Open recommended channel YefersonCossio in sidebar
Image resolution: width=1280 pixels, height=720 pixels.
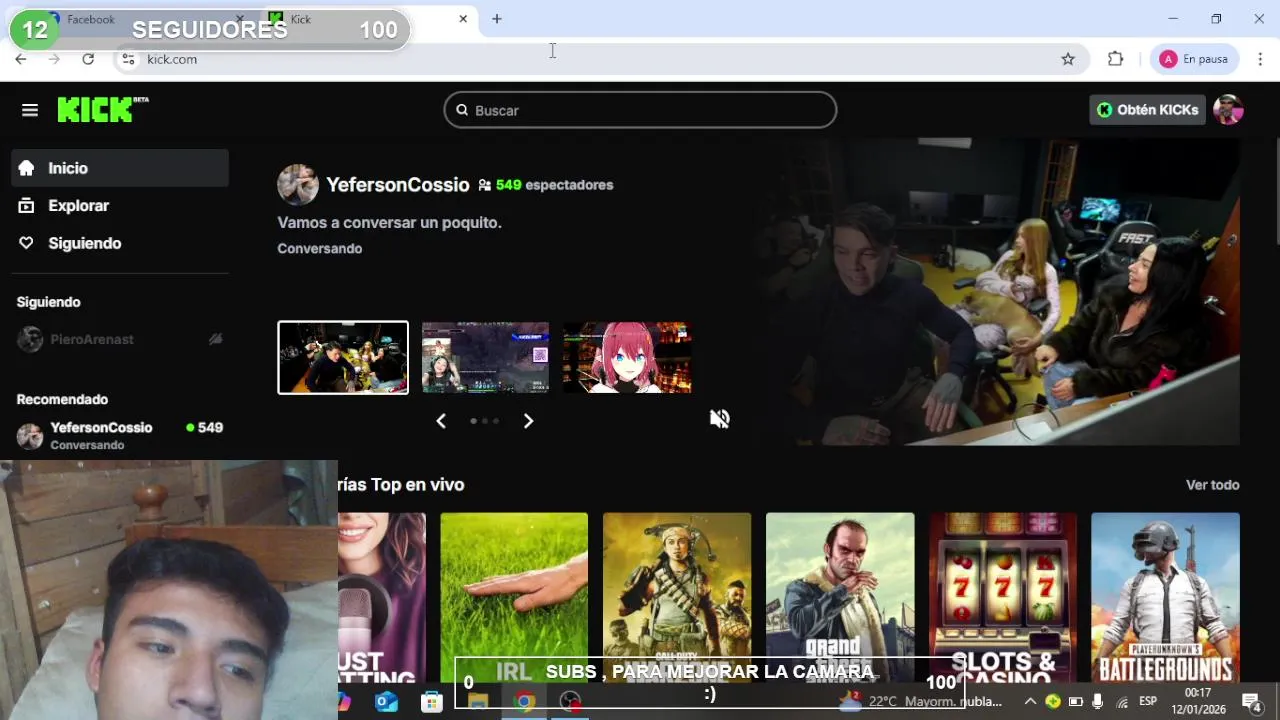coord(120,435)
